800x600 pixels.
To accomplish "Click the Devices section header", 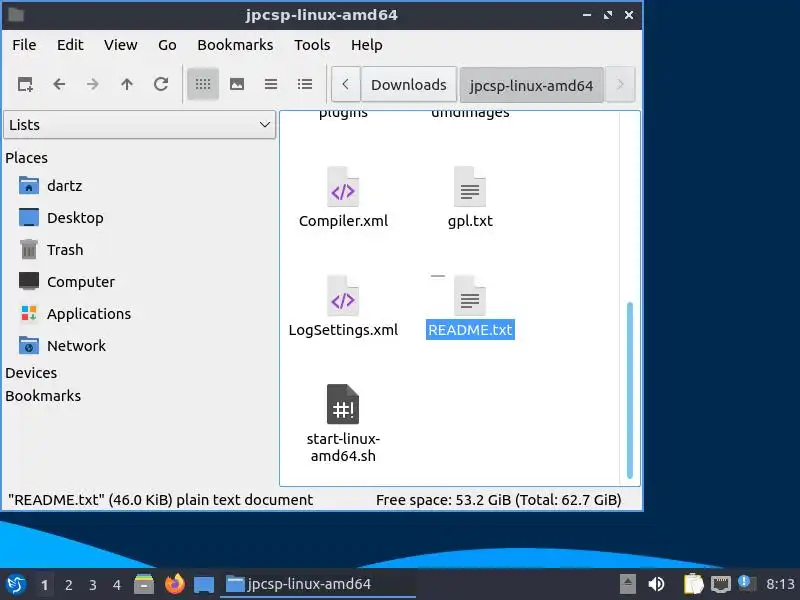I will tap(31, 373).
